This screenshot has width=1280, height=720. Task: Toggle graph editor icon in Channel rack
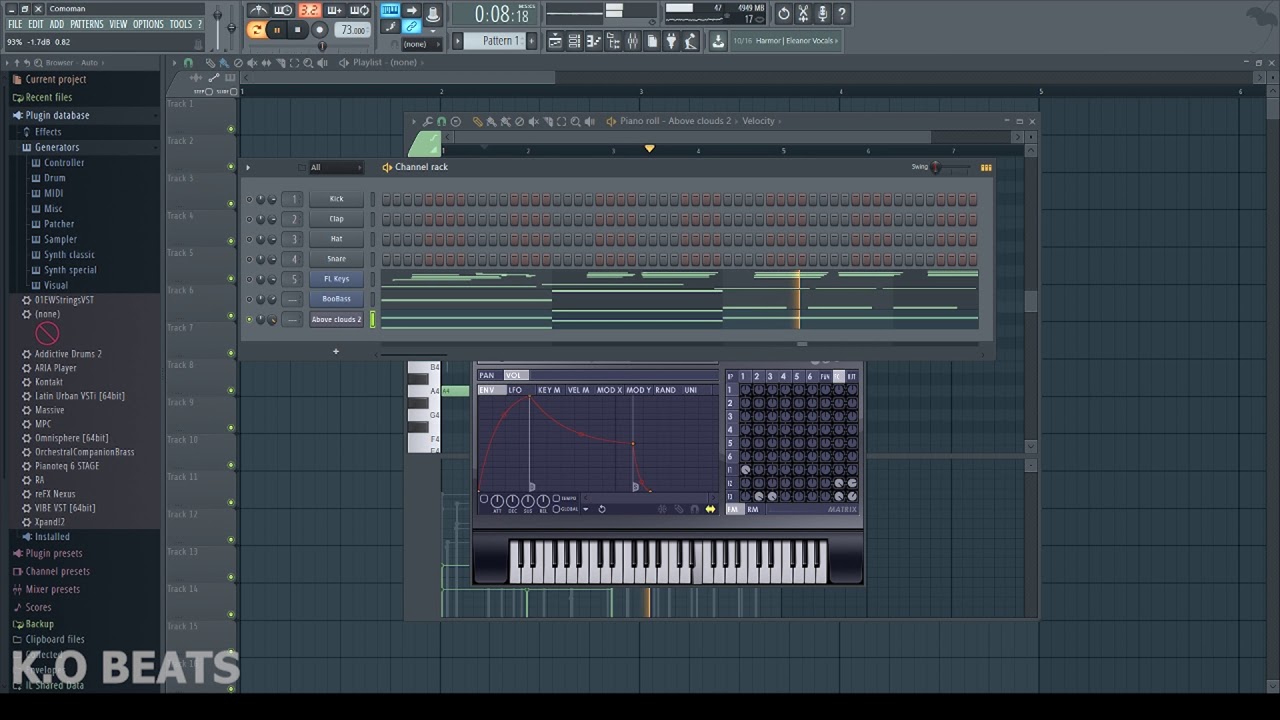(x=986, y=167)
